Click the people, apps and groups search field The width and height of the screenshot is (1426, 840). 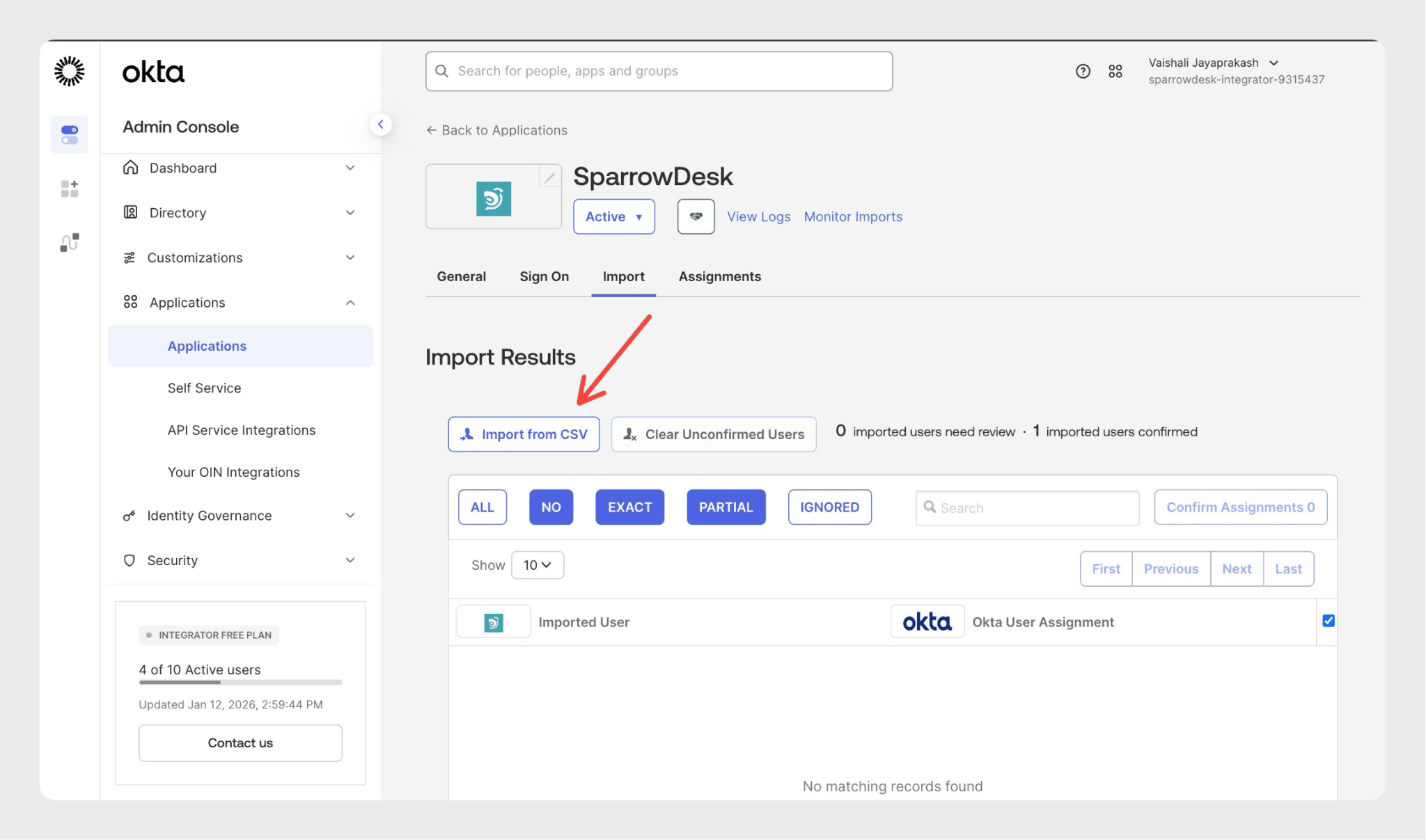[659, 71]
